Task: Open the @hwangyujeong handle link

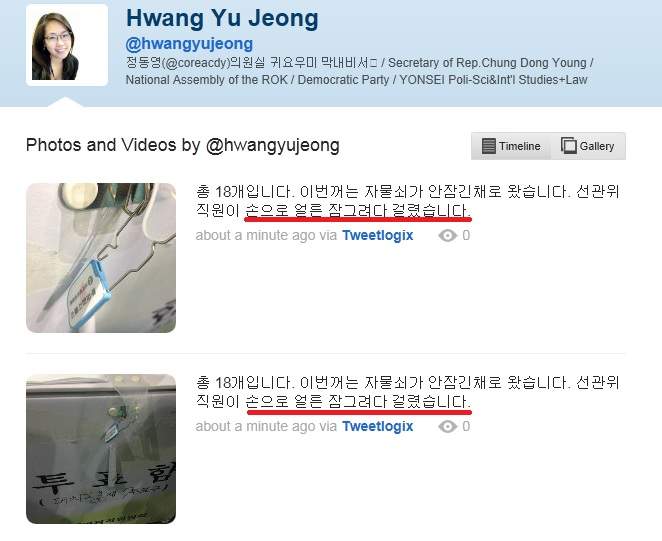Action: pos(189,43)
